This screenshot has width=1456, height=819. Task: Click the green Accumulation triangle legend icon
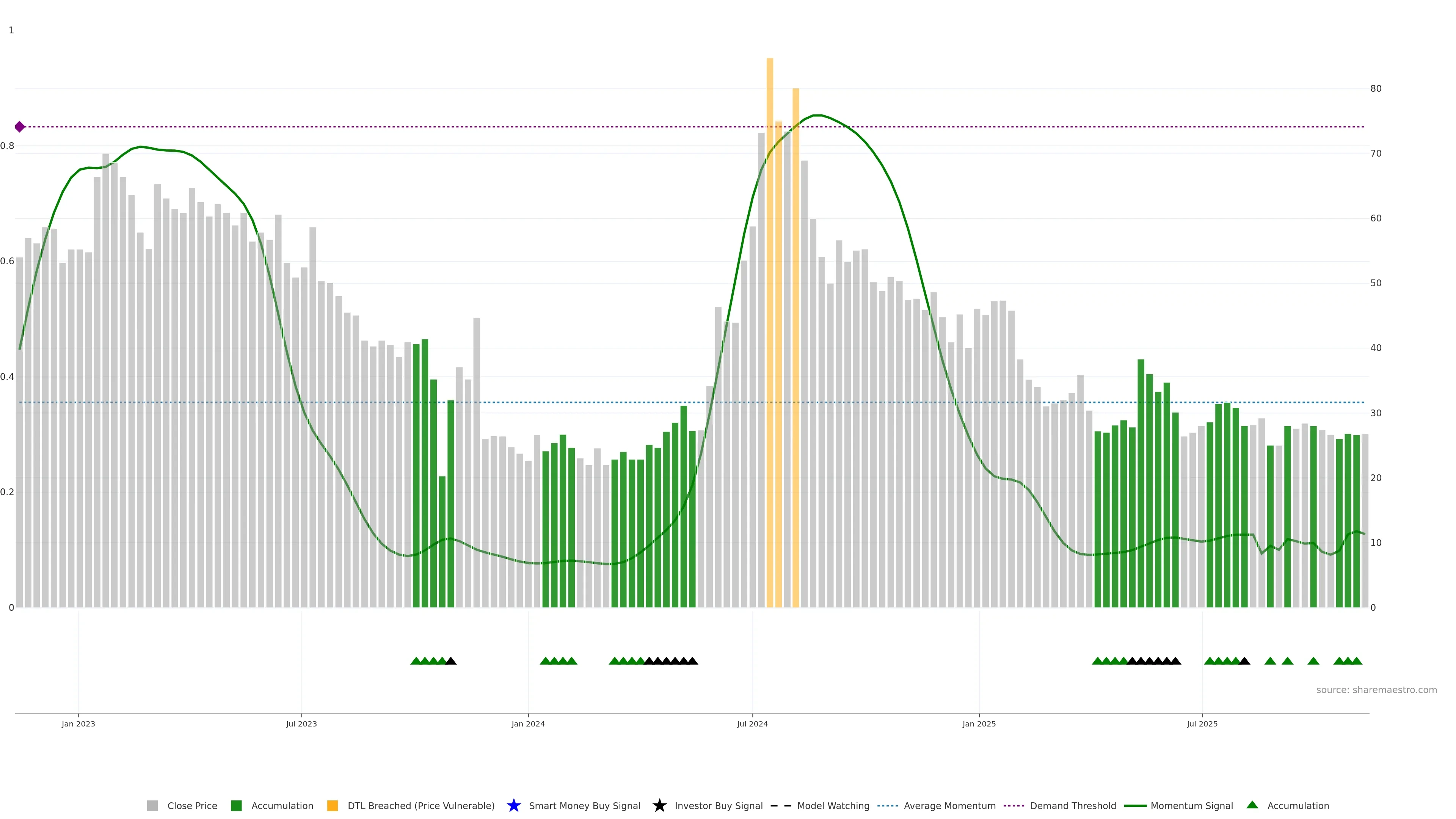(x=1252, y=805)
